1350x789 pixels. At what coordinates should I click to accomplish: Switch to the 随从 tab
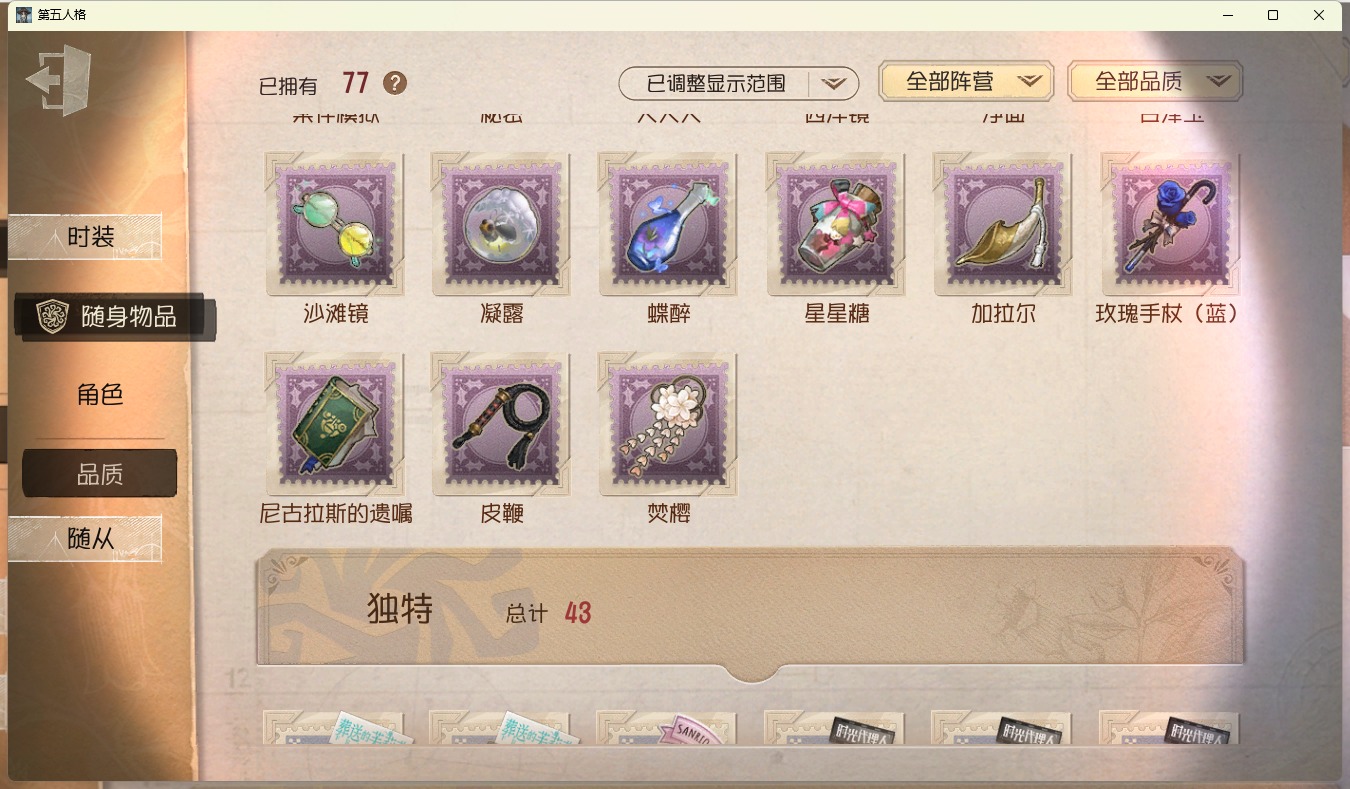click(x=86, y=539)
